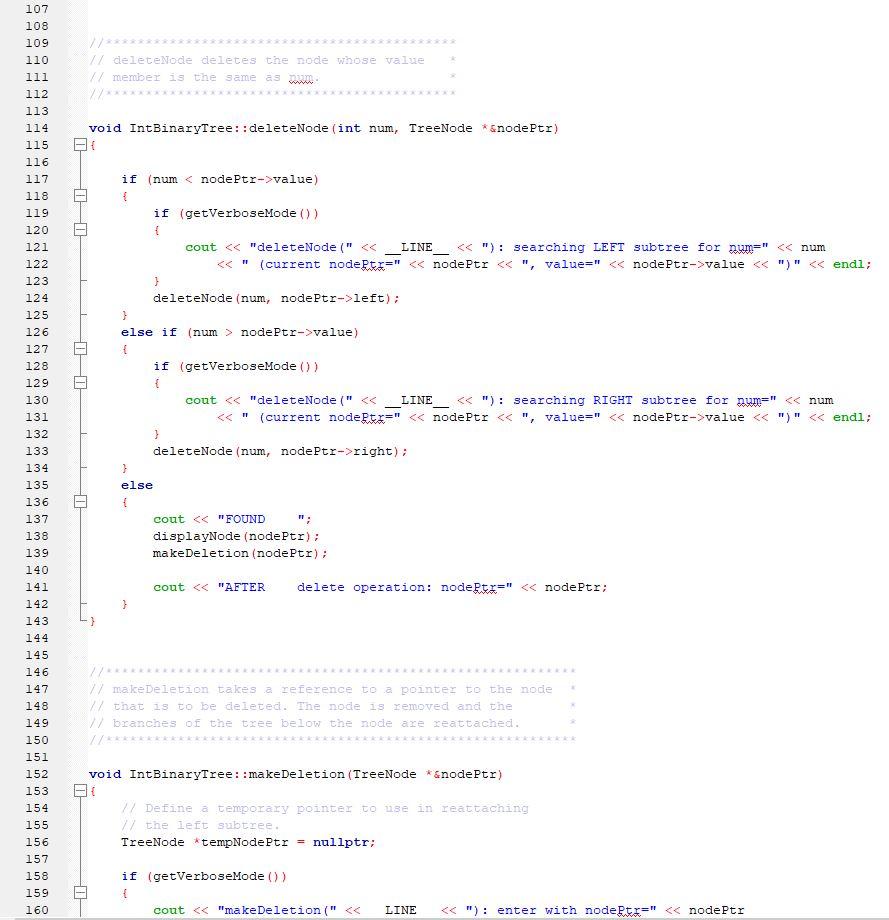Viewport: 889px width, 920px height.
Task: Collapse the deleteNode function body fold marker
Action: (81, 144)
